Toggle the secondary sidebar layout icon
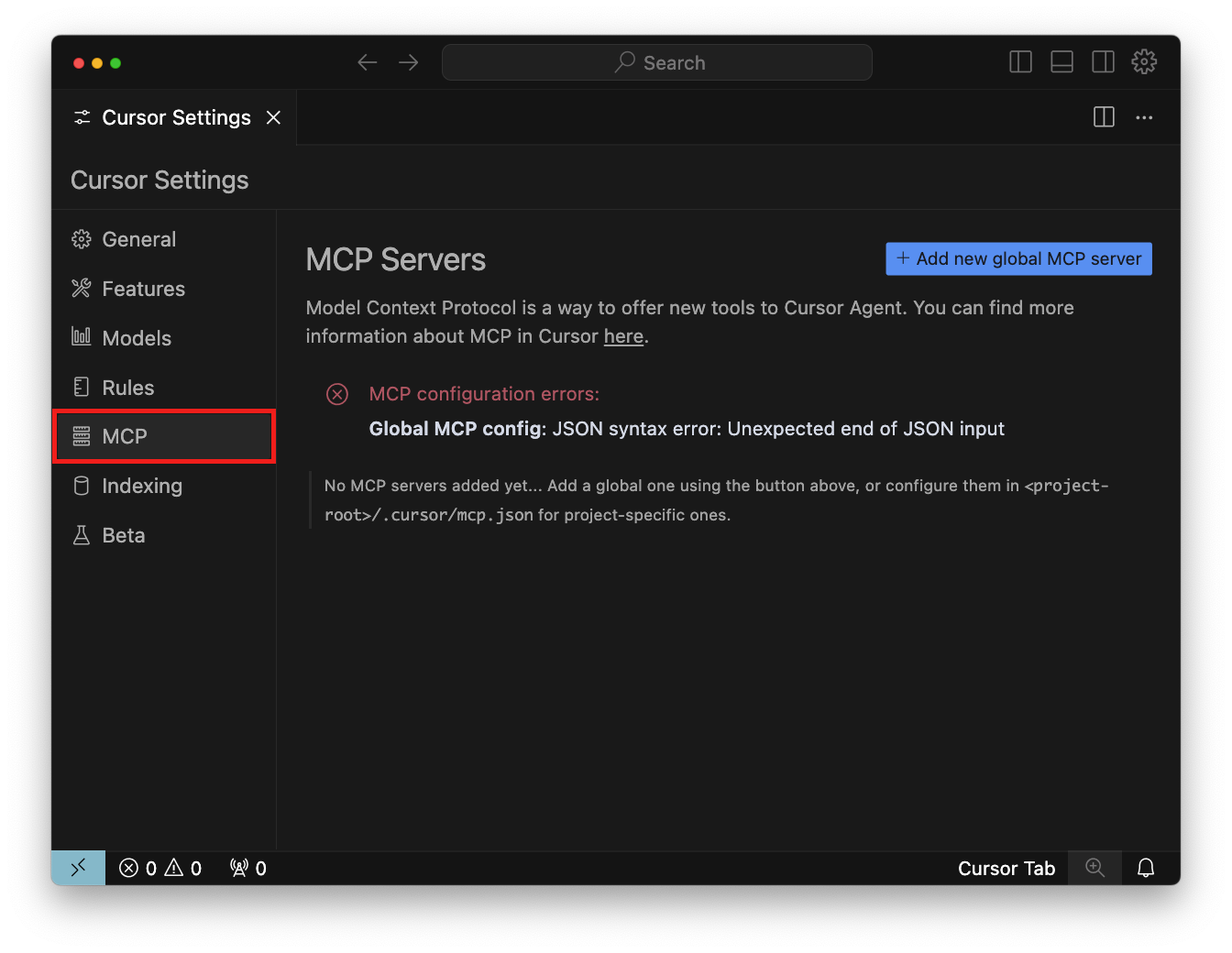Viewport: 1232px width, 953px height. tap(1103, 62)
